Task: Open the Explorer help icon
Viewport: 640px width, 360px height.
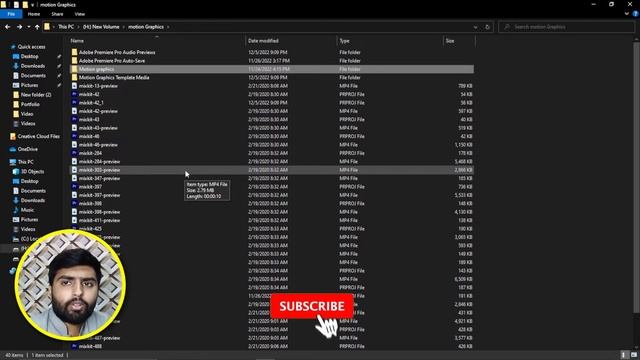Action: pyautogui.click(x=635, y=14)
